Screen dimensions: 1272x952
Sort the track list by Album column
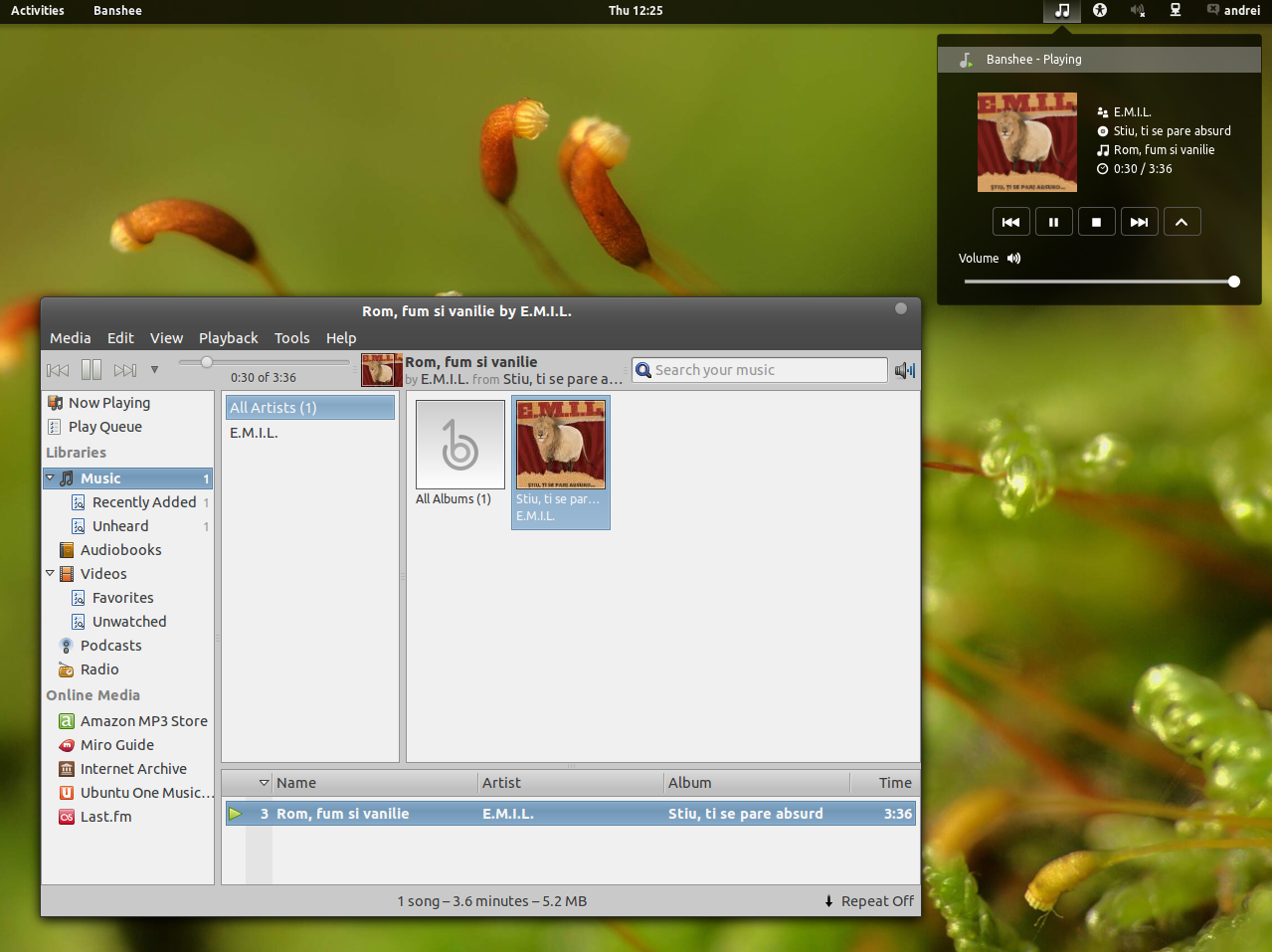[757, 783]
